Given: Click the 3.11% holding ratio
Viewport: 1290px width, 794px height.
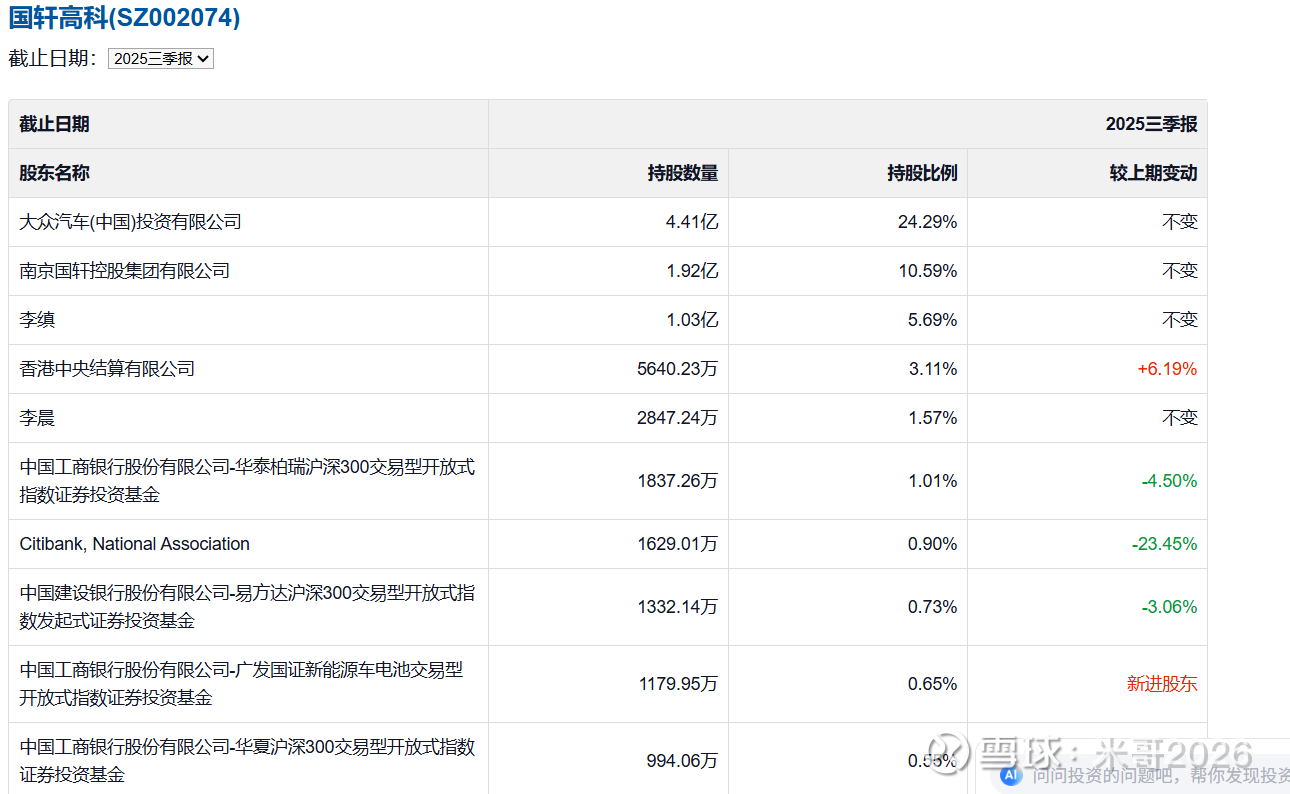Looking at the screenshot, I should [x=932, y=369].
